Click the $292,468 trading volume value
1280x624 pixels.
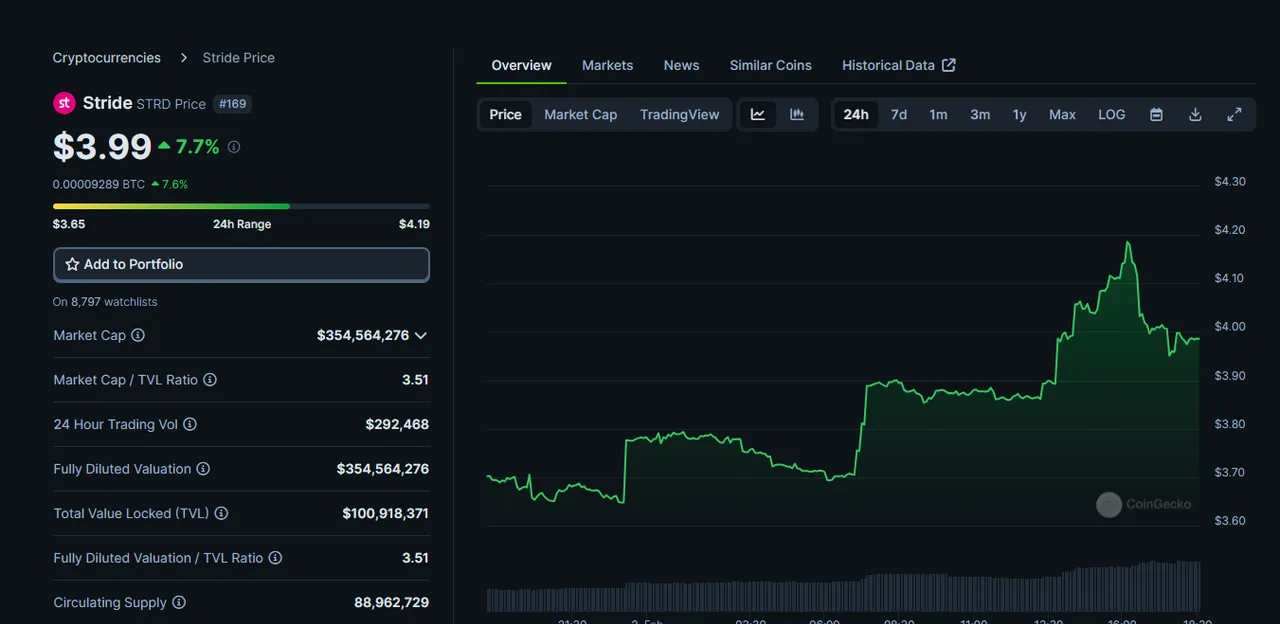(397, 425)
